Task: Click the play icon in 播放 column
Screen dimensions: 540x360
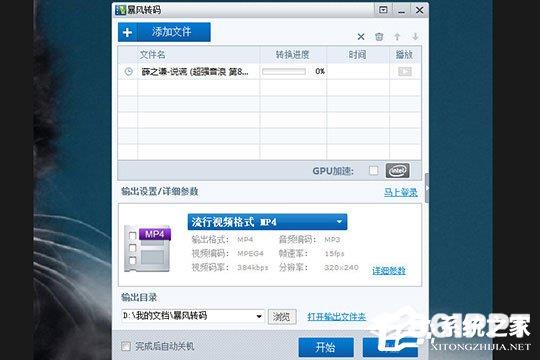Action: tap(405, 71)
